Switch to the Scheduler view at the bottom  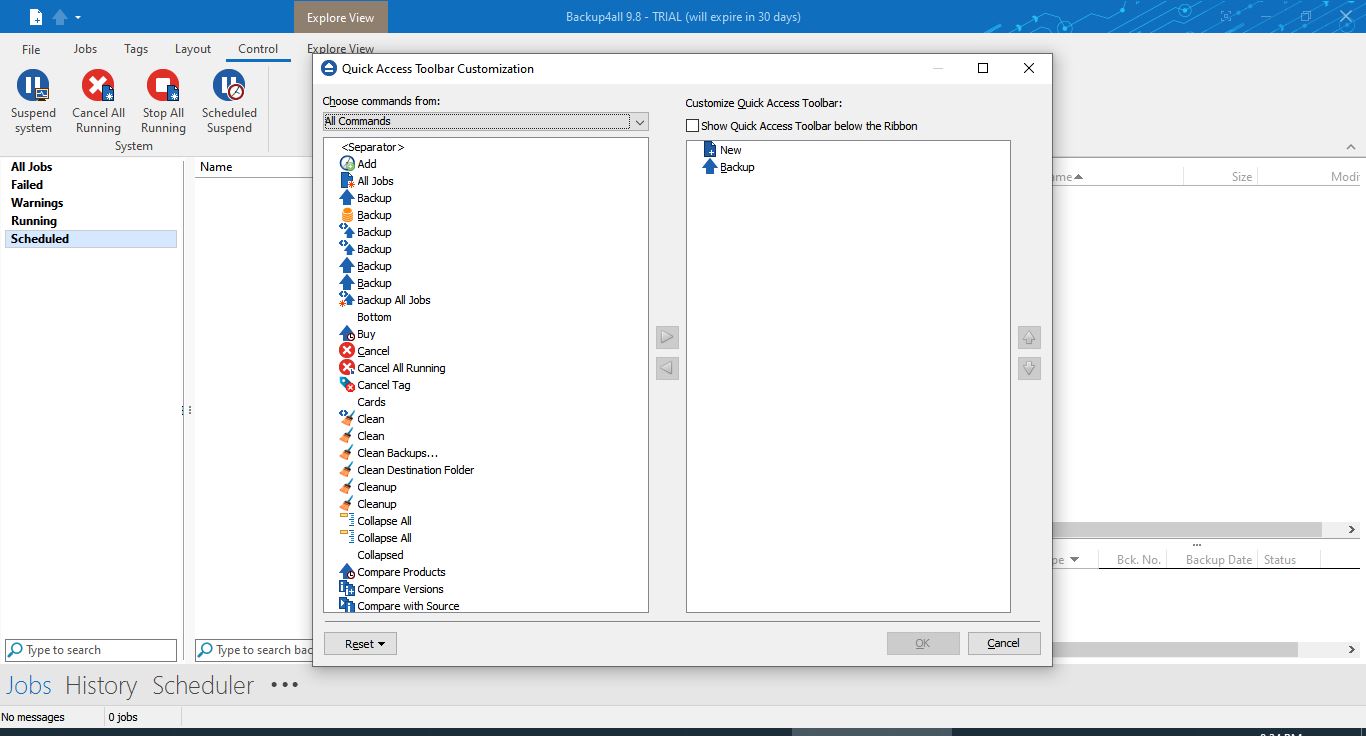203,685
